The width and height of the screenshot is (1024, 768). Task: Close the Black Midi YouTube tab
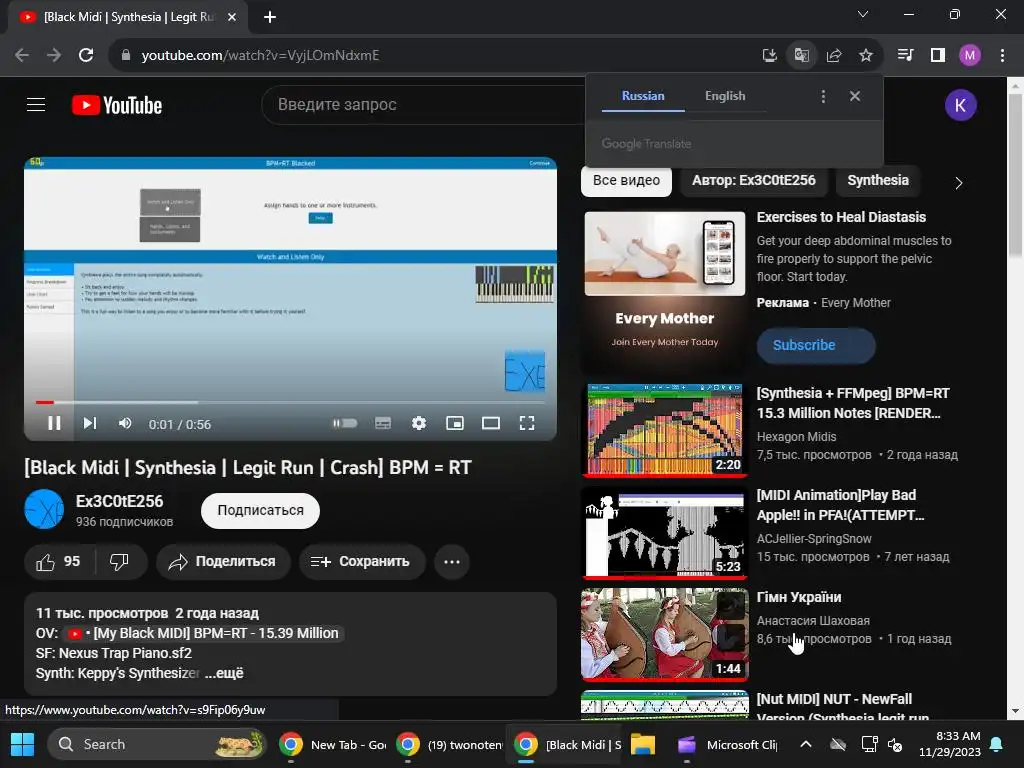click(232, 17)
